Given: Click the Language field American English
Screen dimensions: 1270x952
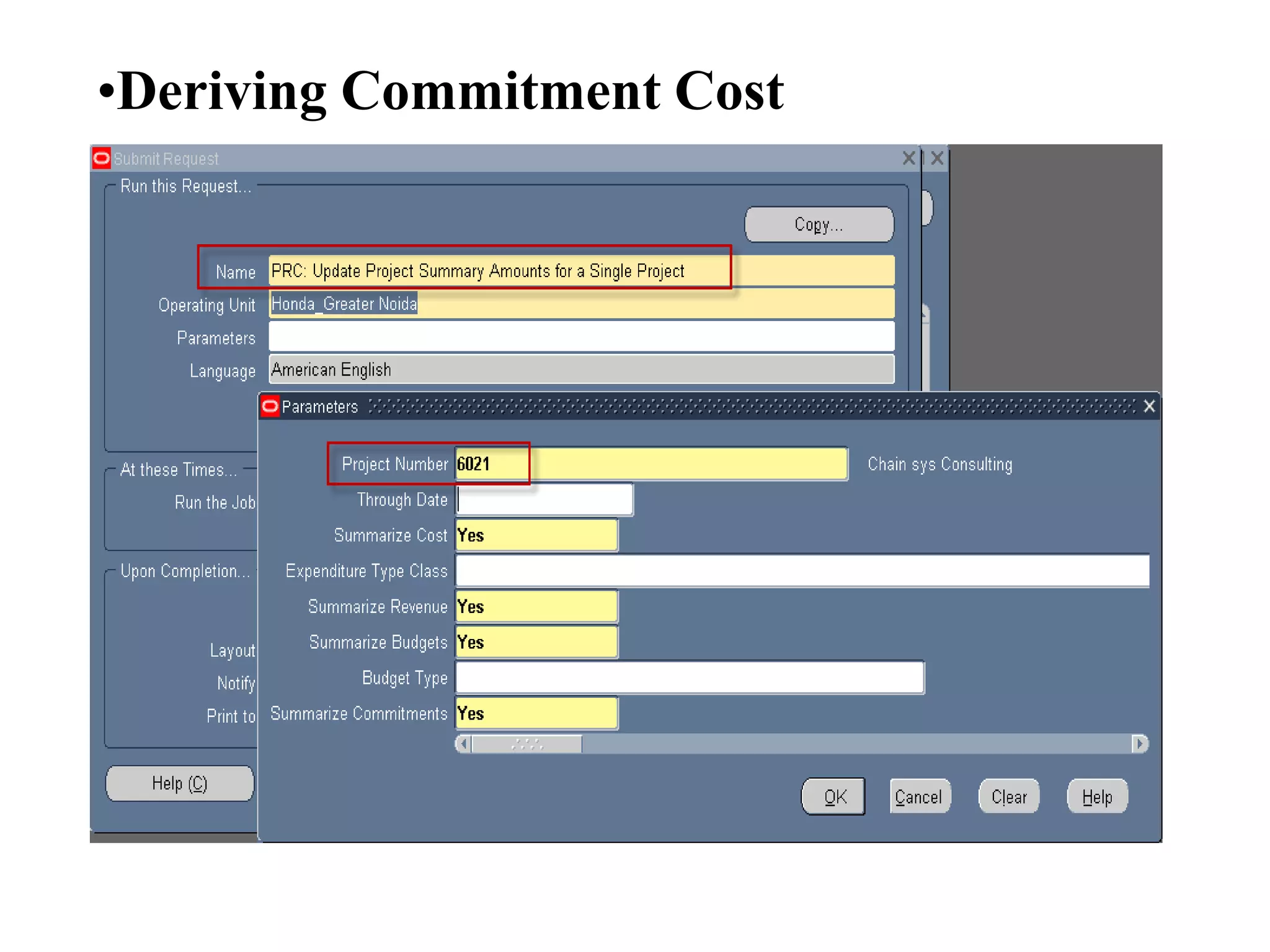Looking at the screenshot, I should (x=582, y=369).
